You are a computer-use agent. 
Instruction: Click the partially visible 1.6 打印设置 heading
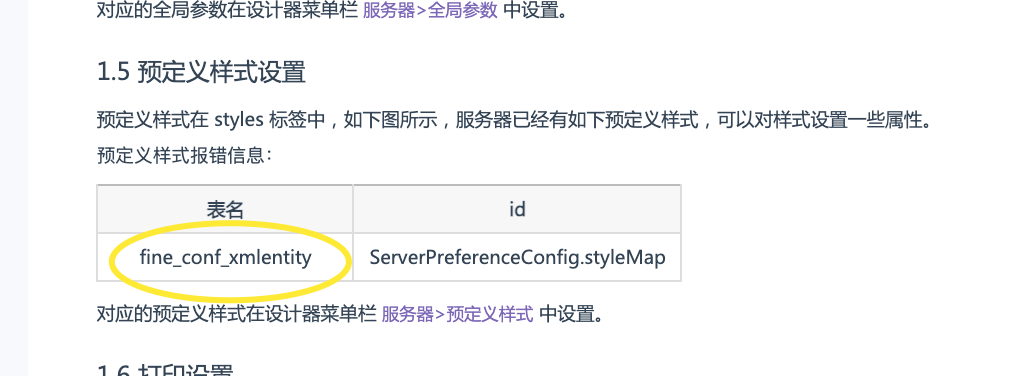(x=165, y=370)
